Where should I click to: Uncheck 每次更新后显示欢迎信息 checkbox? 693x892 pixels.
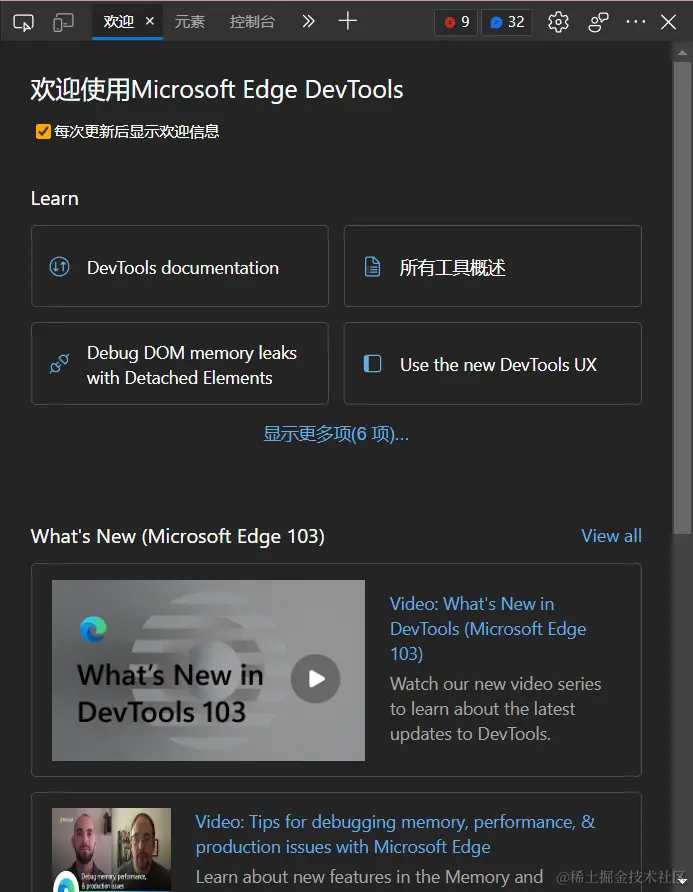point(42,131)
